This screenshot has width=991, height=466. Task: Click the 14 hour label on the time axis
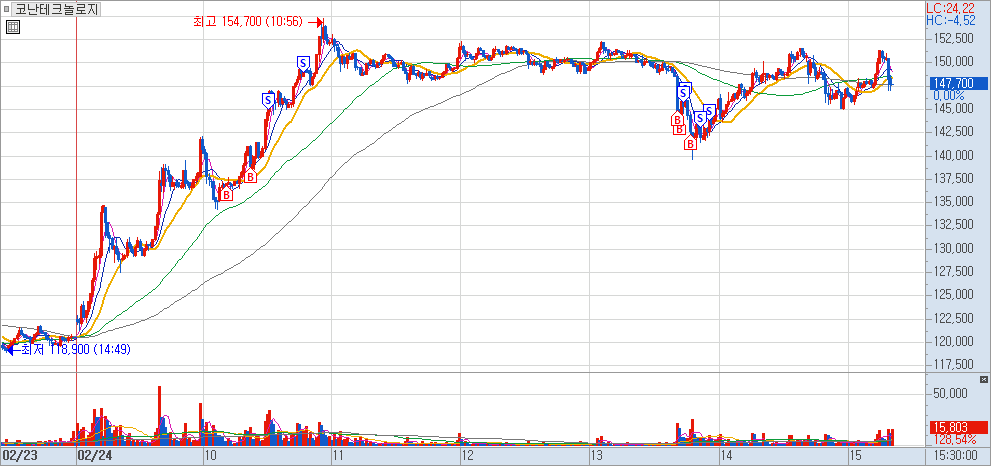point(726,456)
